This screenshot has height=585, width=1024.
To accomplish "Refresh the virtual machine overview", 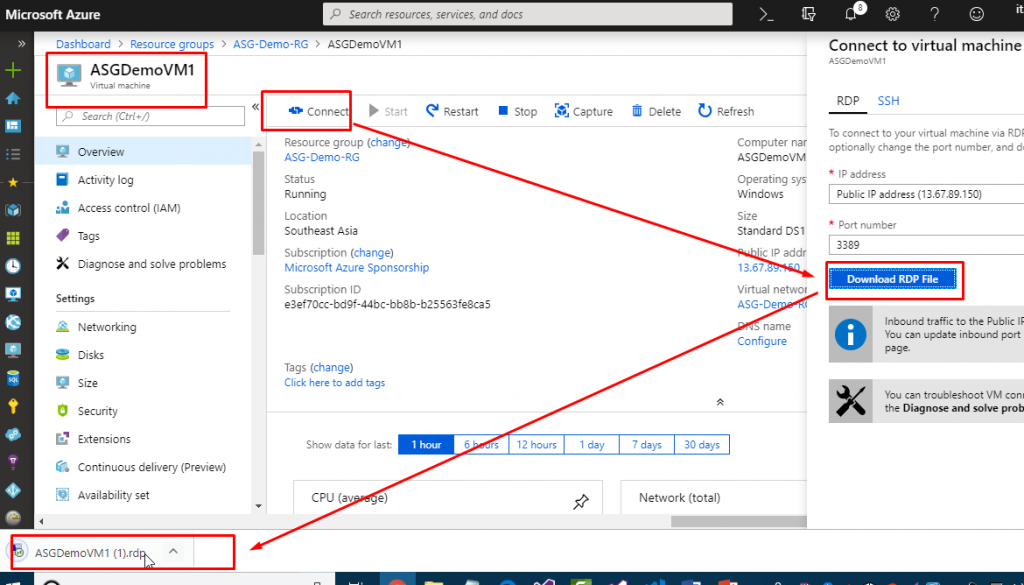I will coord(726,112).
